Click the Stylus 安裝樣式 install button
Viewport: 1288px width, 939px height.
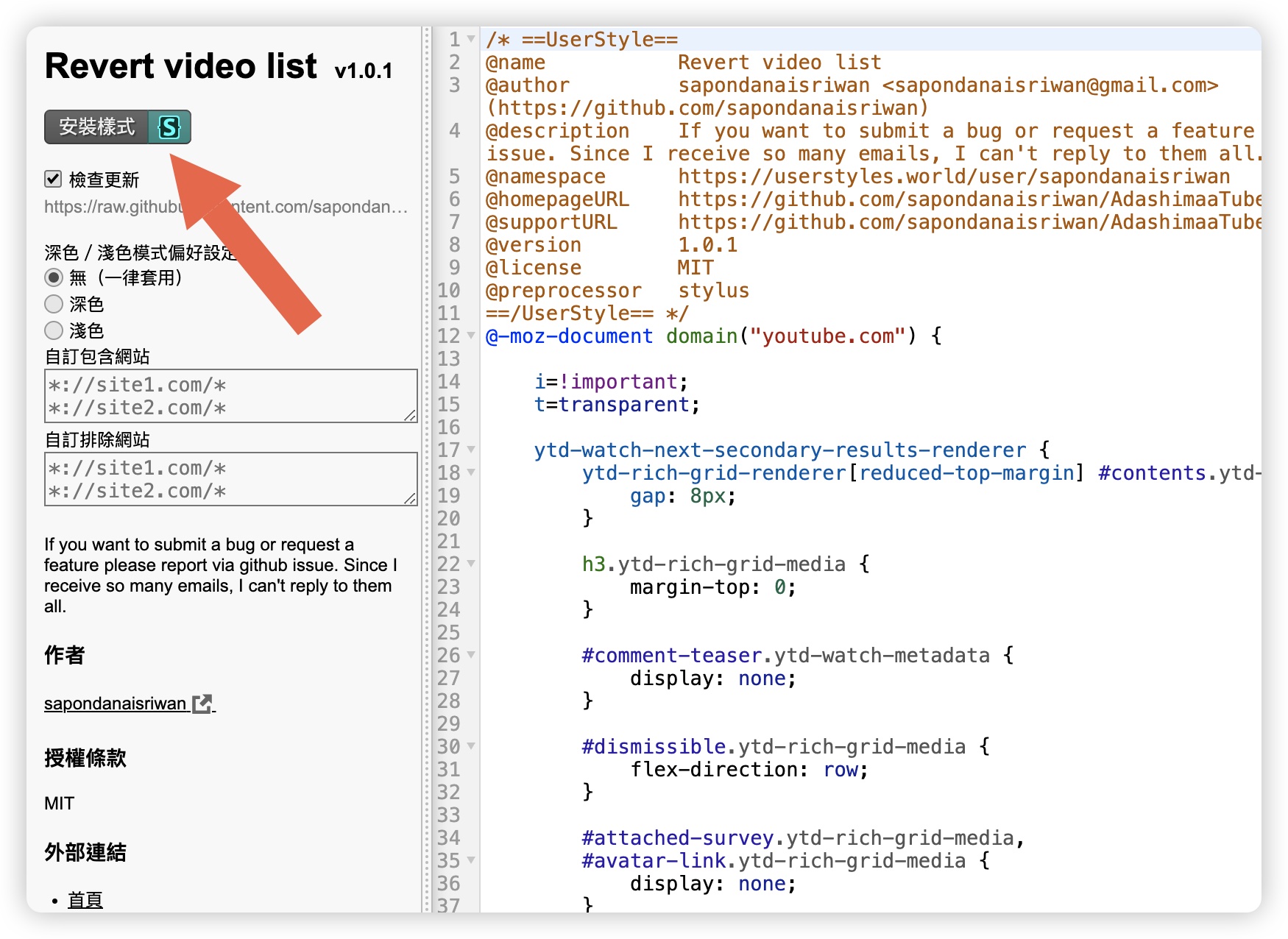[117, 127]
